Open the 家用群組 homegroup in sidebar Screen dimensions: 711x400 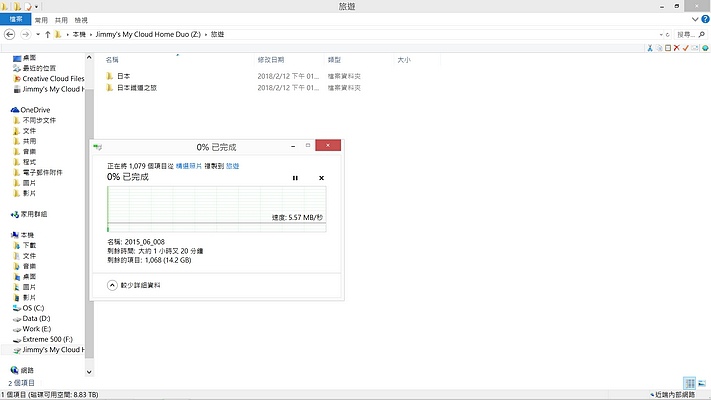(x=29, y=214)
